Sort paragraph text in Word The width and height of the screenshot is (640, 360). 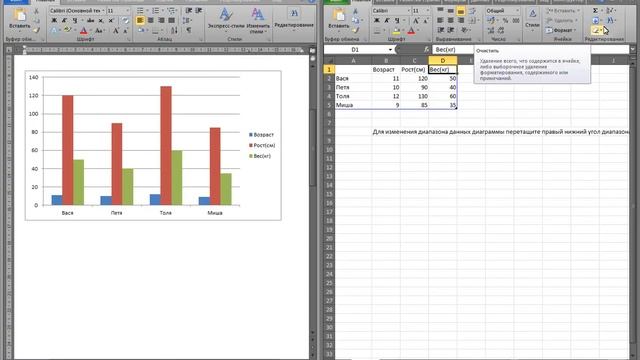(174, 31)
